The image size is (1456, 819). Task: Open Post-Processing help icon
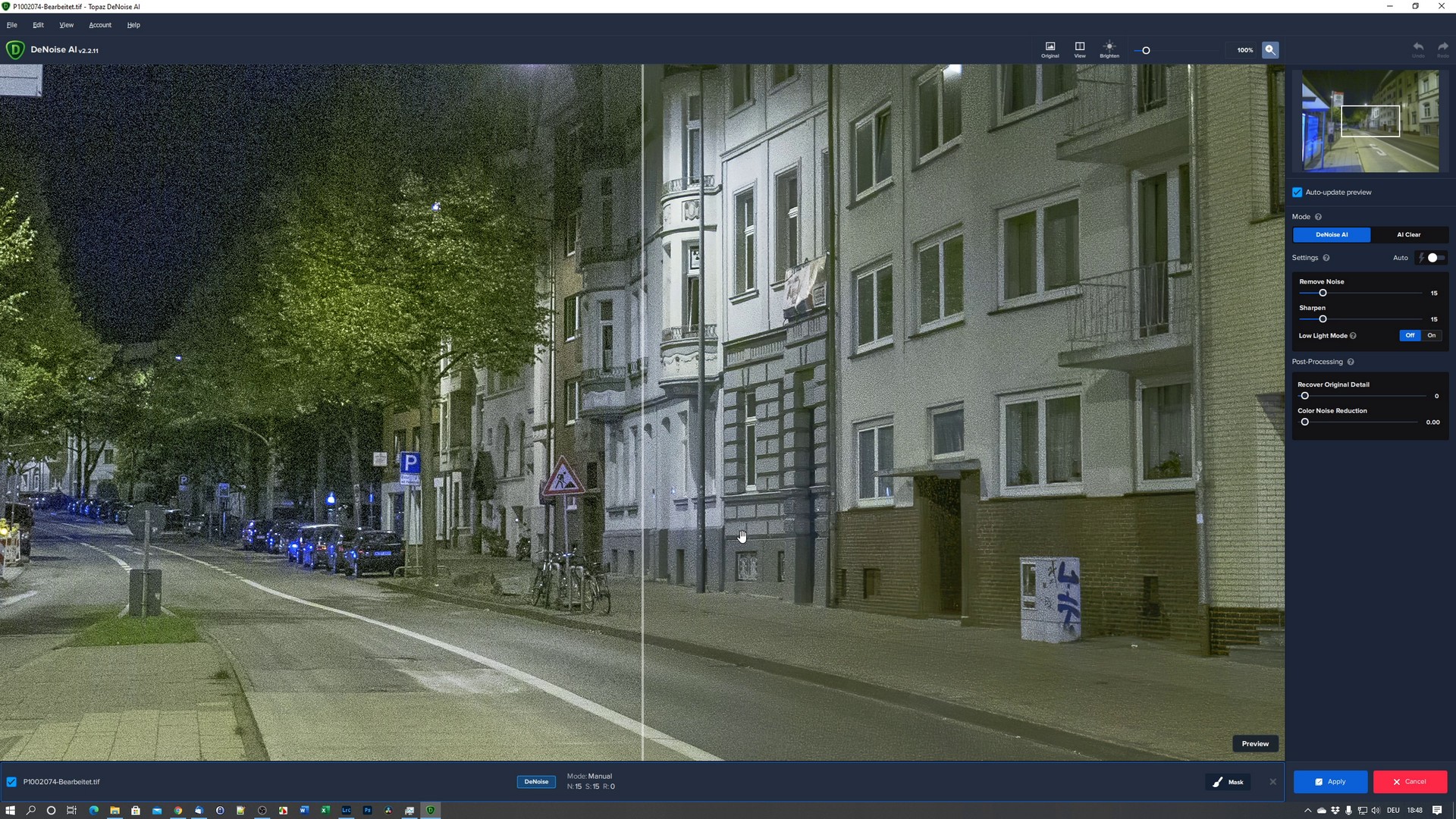click(x=1351, y=362)
